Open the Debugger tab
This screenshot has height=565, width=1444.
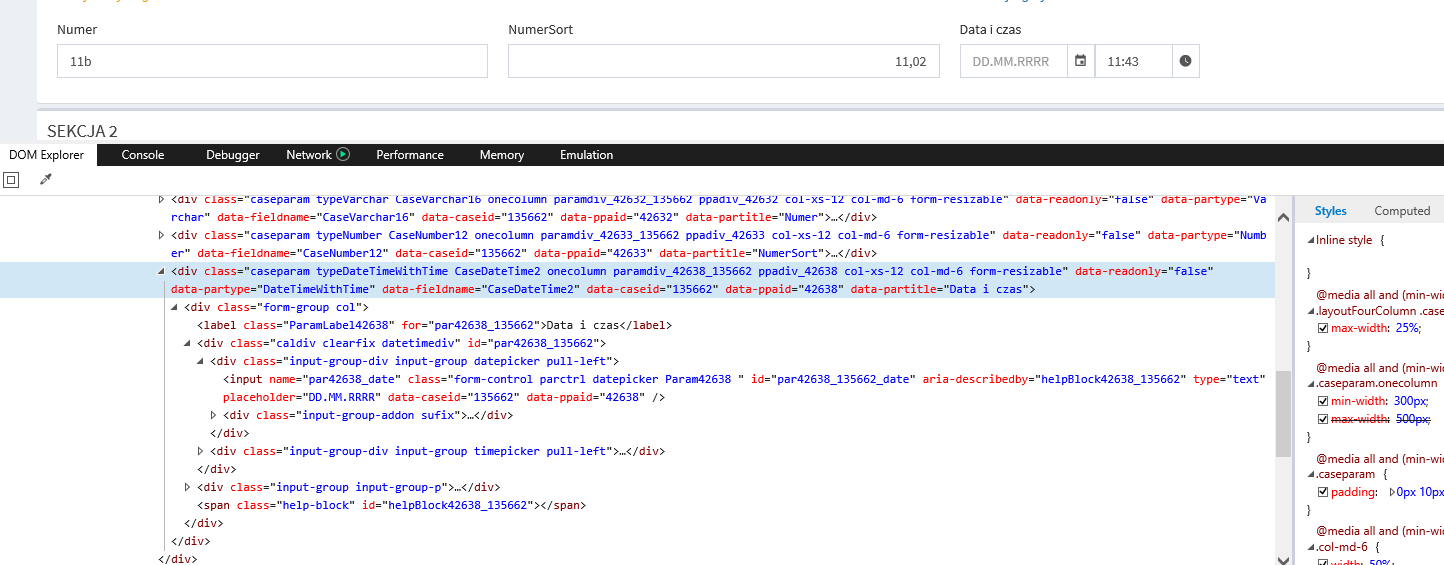(x=232, y=155)
